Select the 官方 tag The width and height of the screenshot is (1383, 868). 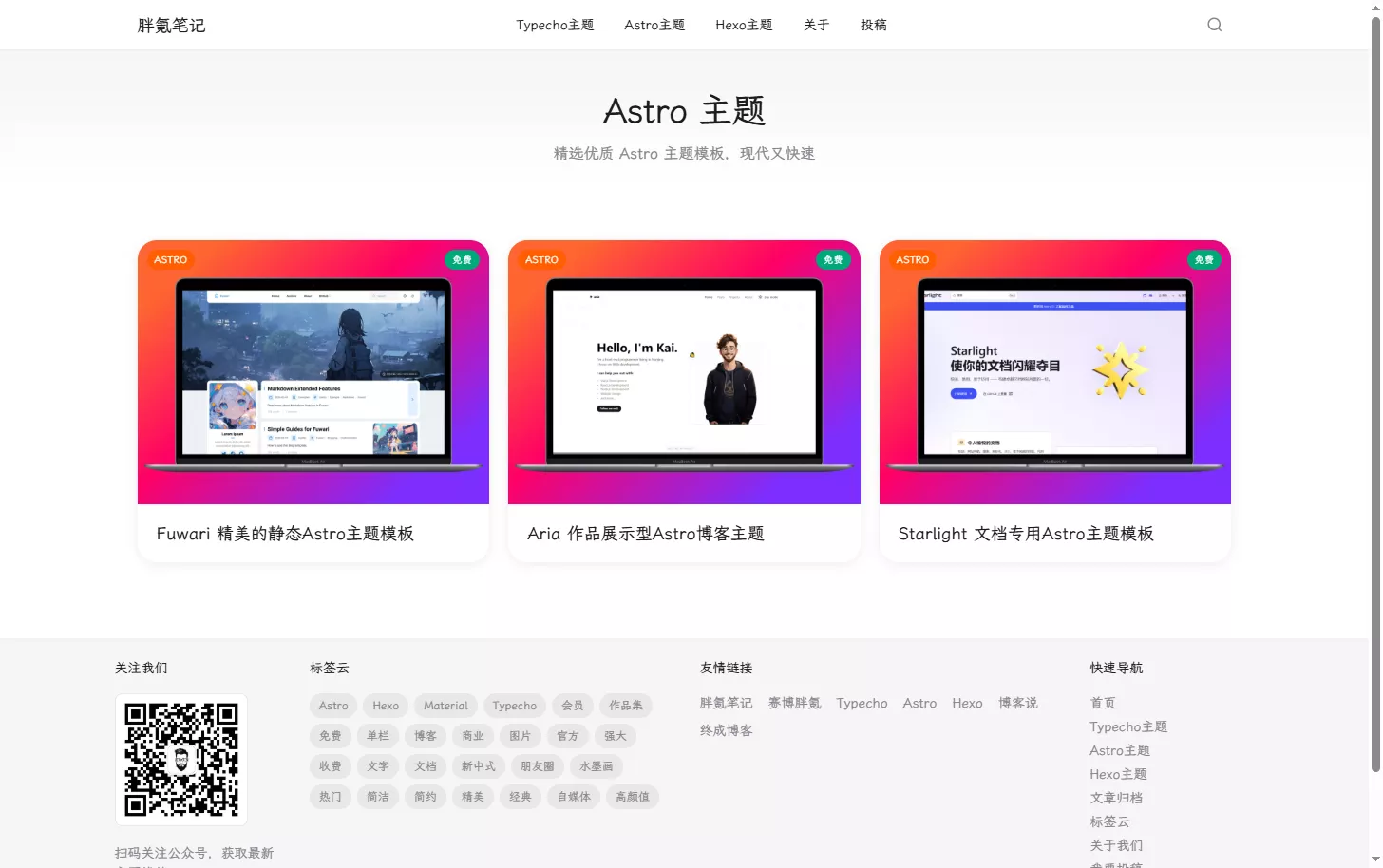coord(568,736)
